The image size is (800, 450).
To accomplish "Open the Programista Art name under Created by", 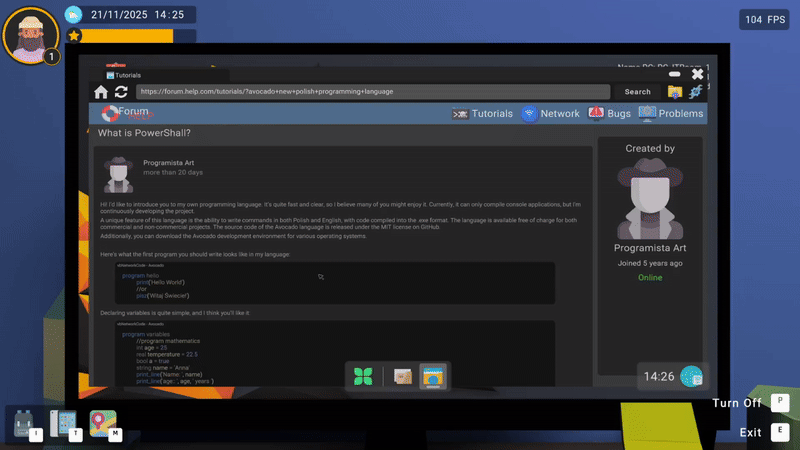I will (x=650, y=248).
